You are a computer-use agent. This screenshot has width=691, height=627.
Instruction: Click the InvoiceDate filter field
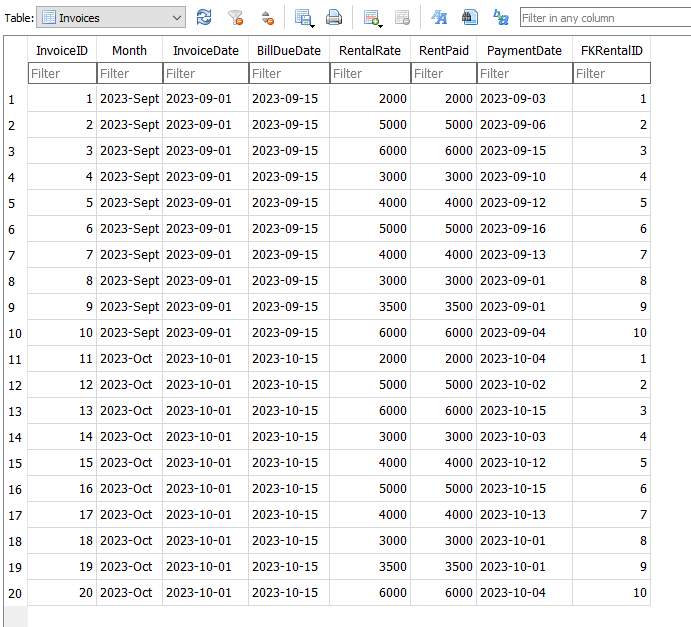(206, 73)
